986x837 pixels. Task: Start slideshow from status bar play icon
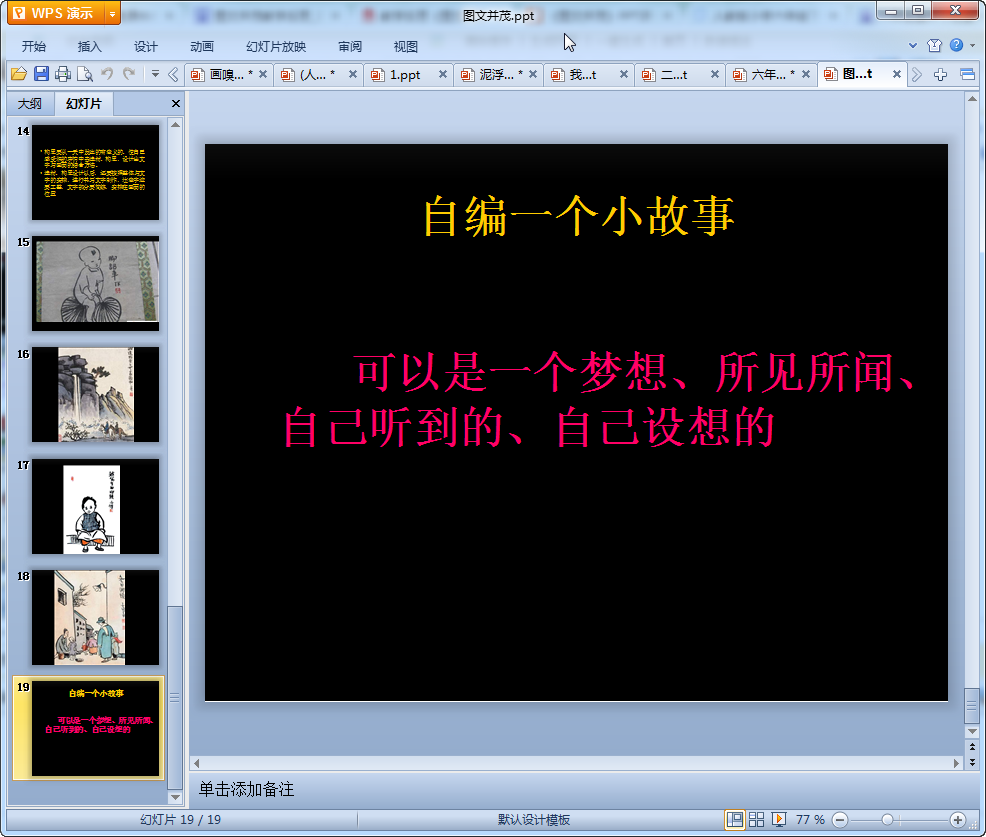778,819
